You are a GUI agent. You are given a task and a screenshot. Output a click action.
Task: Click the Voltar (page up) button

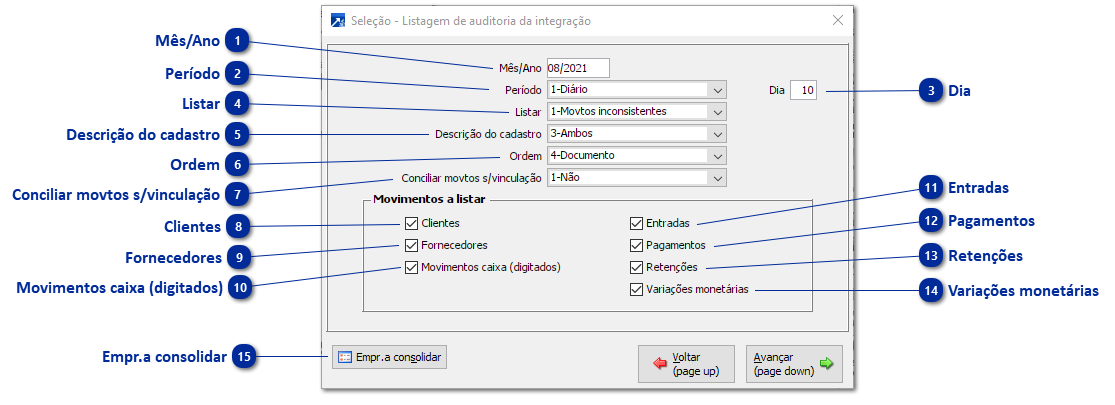click(x=686, y=364)
